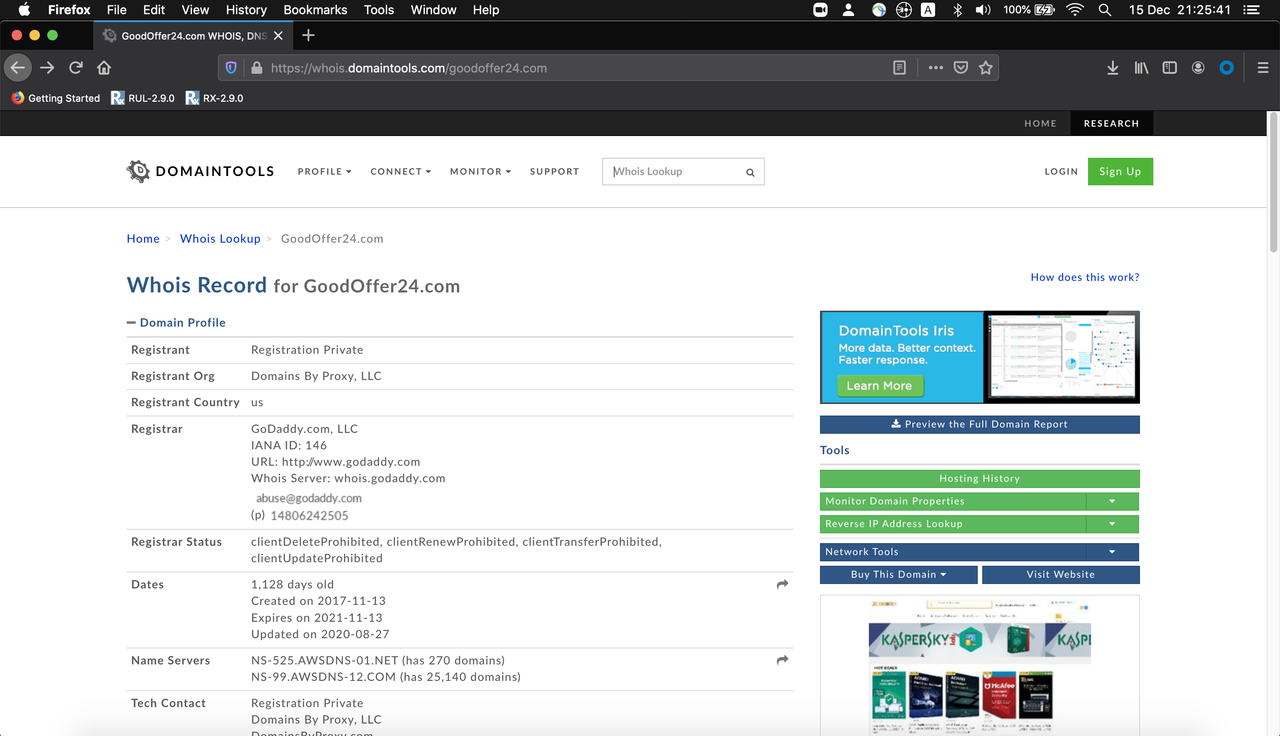Screen dimensions: 1280x736
Task: Open the Firefox File menu
Action: 116,10
